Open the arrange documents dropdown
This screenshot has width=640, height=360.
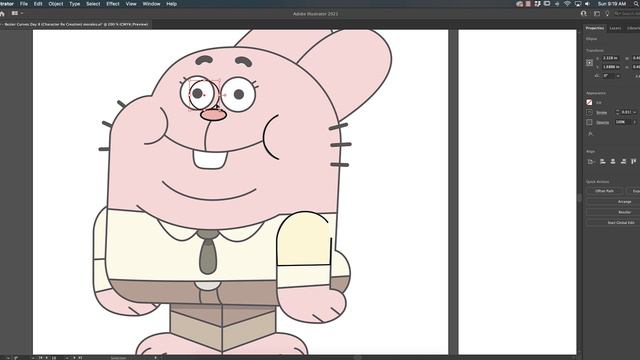pos(17,13)
